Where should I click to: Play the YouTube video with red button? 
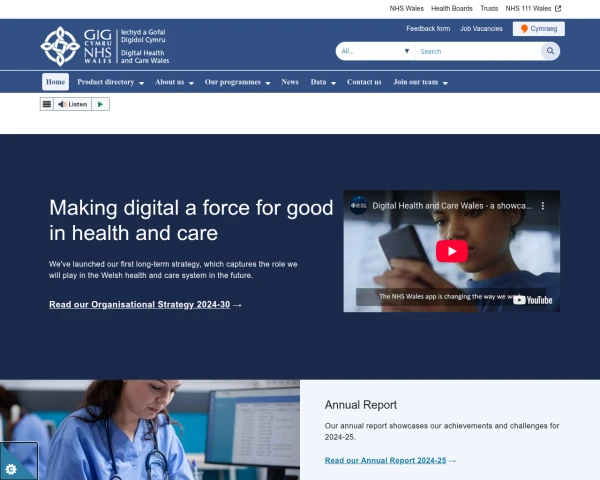coord(451,251)
